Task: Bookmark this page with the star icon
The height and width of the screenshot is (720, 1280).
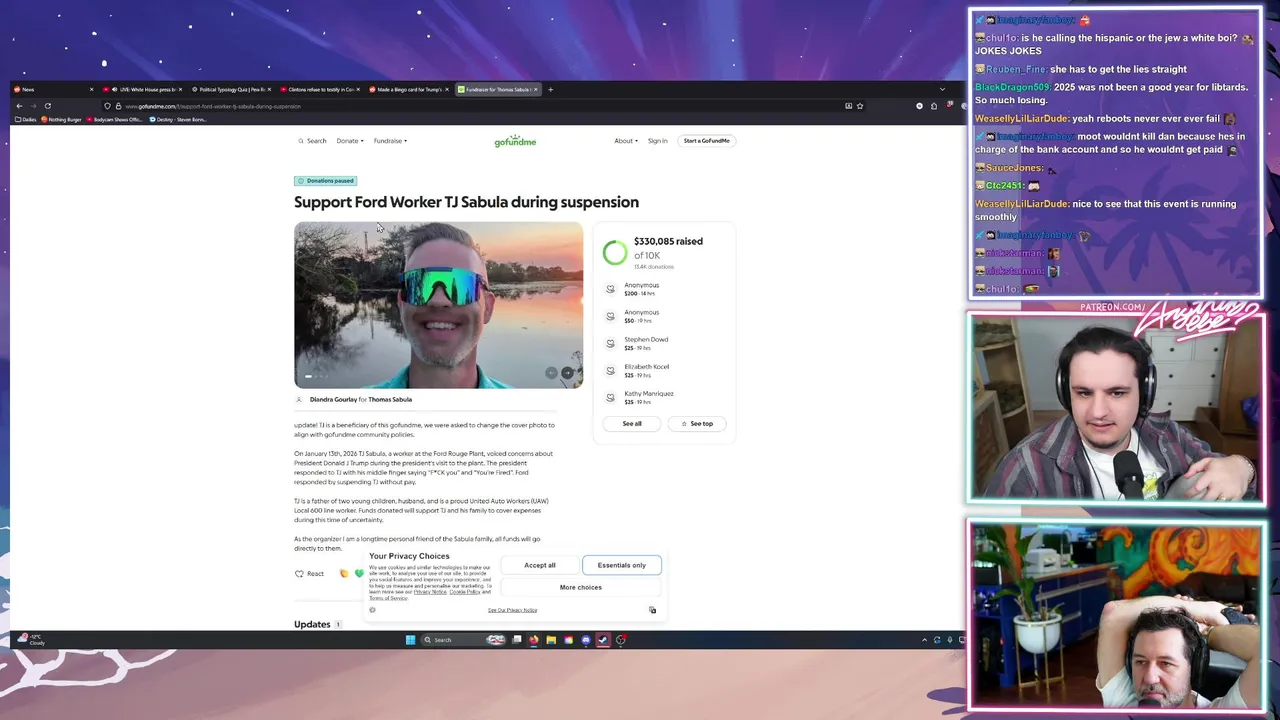Action: pos(860,106)
